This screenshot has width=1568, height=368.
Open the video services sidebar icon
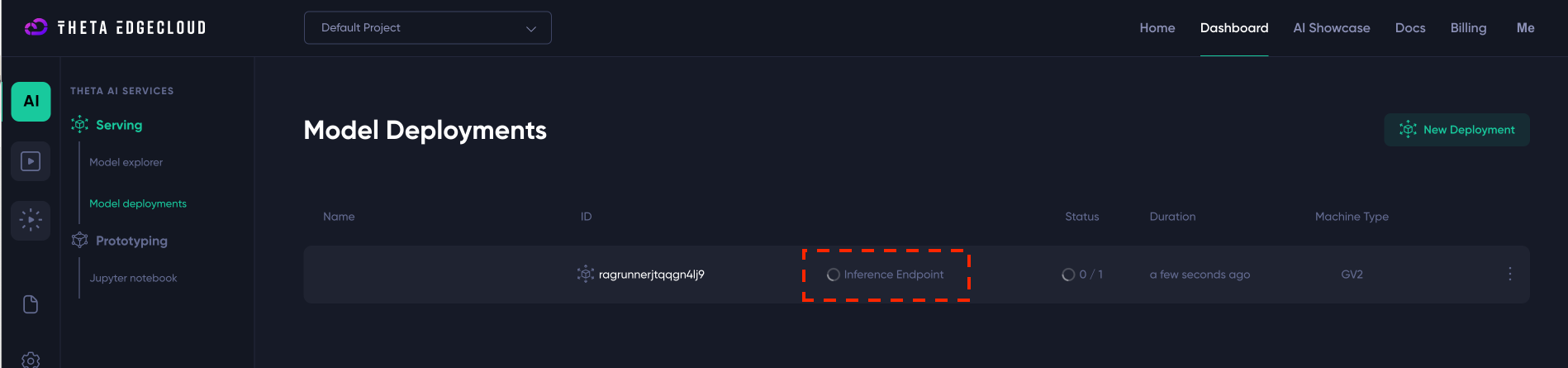(31, 161)
